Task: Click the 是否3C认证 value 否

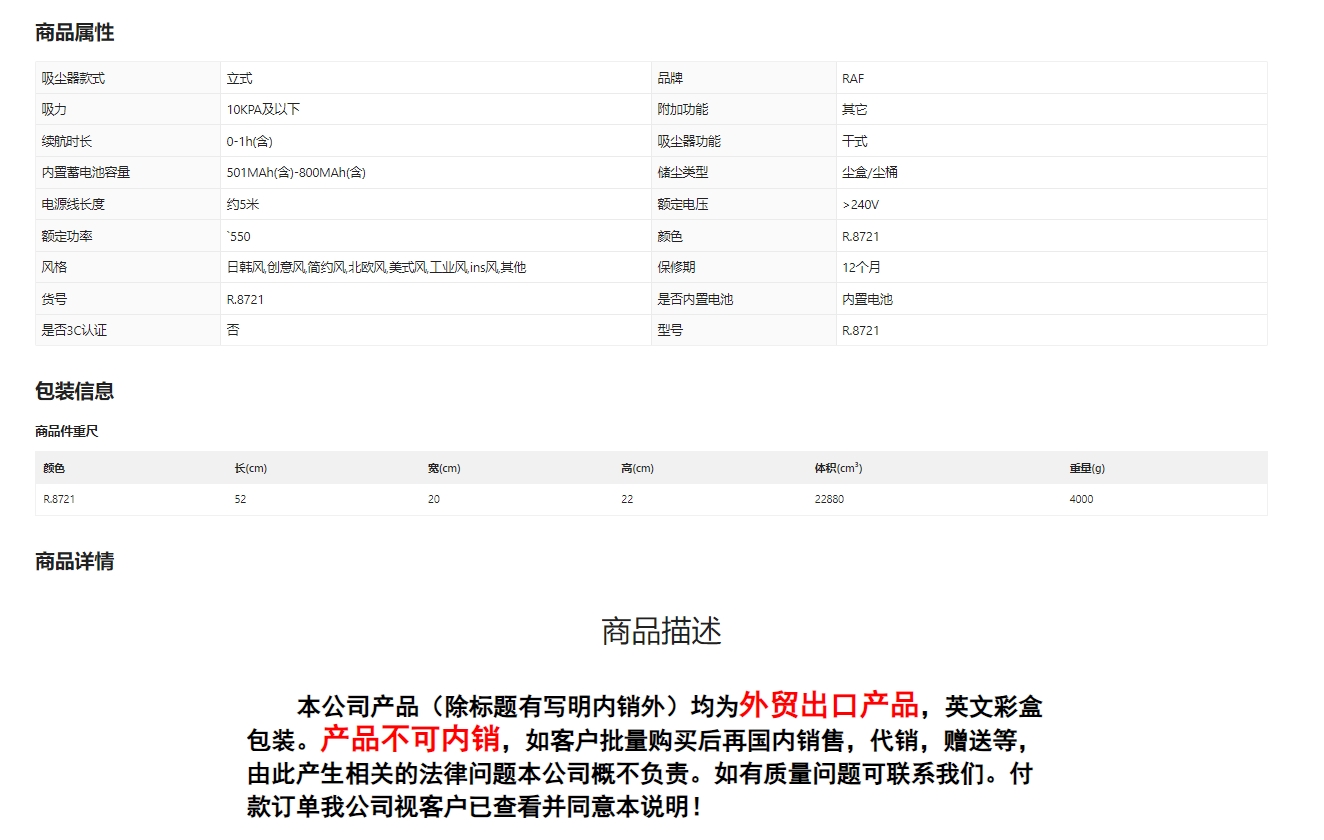Action: 233,330
